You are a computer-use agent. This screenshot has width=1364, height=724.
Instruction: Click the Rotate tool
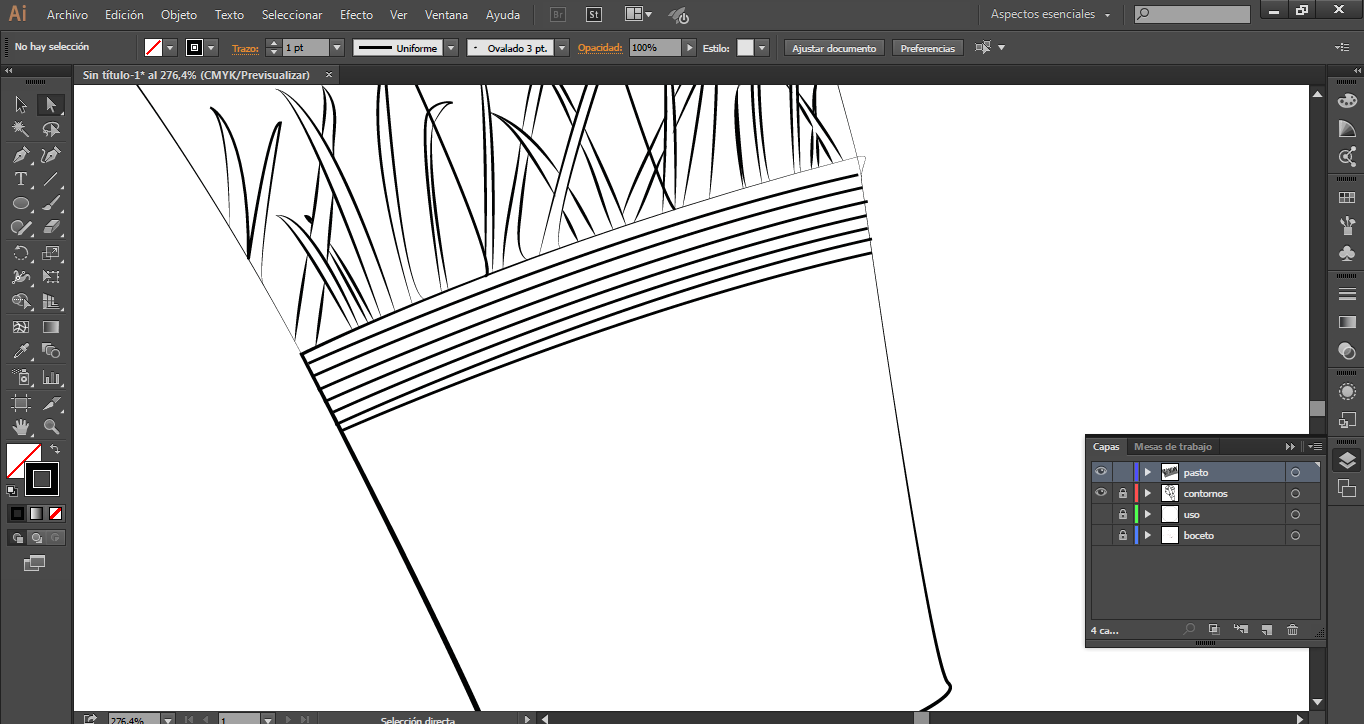point(20,253)
